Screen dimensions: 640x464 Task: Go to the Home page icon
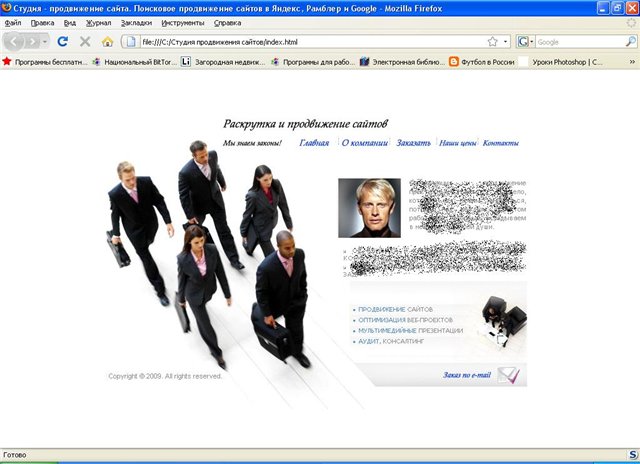pyautogui.click(x=107, y=42)
